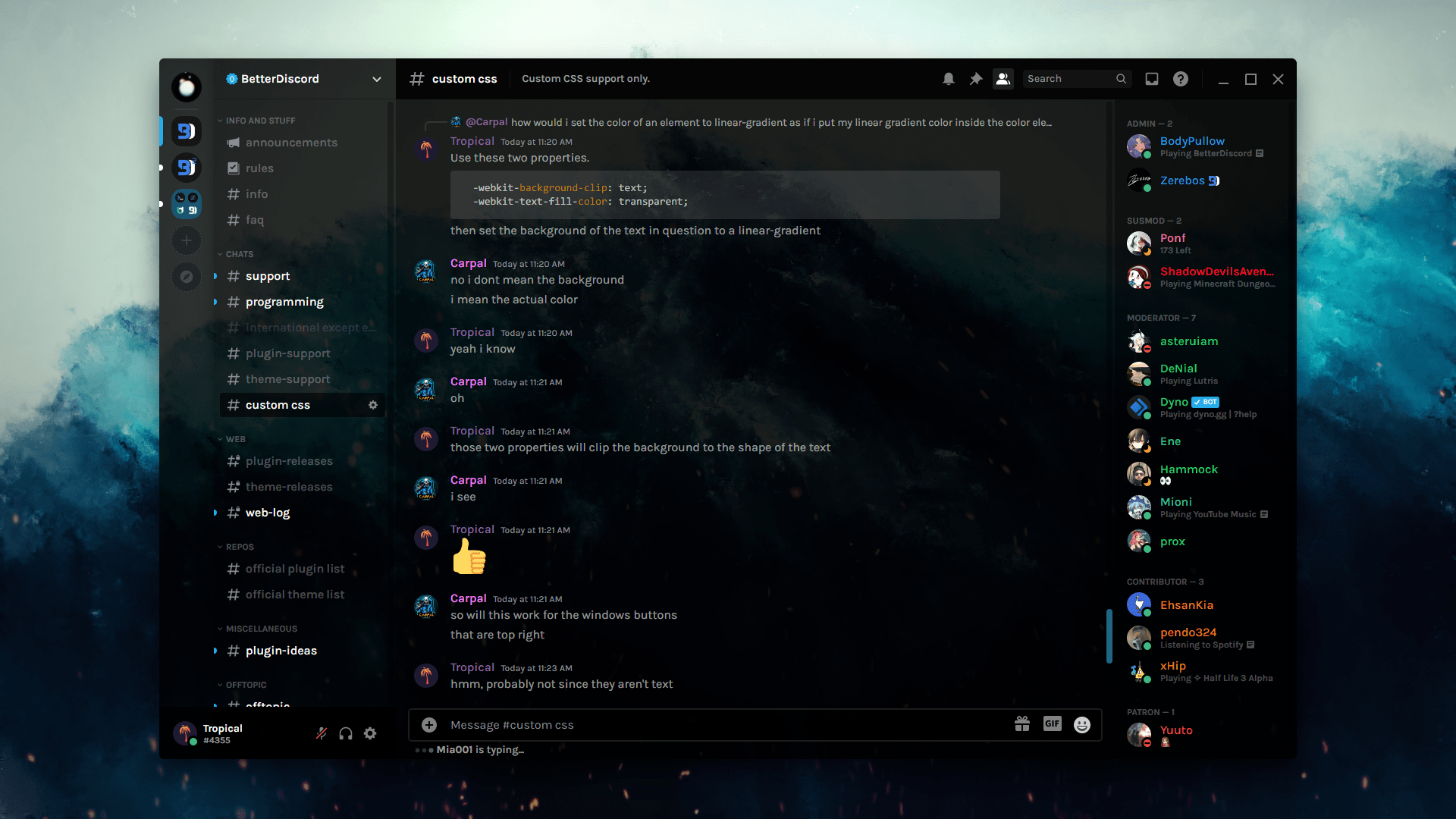Click the inbox/inbox tray icon
Viewport: 1456px width, 819px height.
click(1151, 78)
